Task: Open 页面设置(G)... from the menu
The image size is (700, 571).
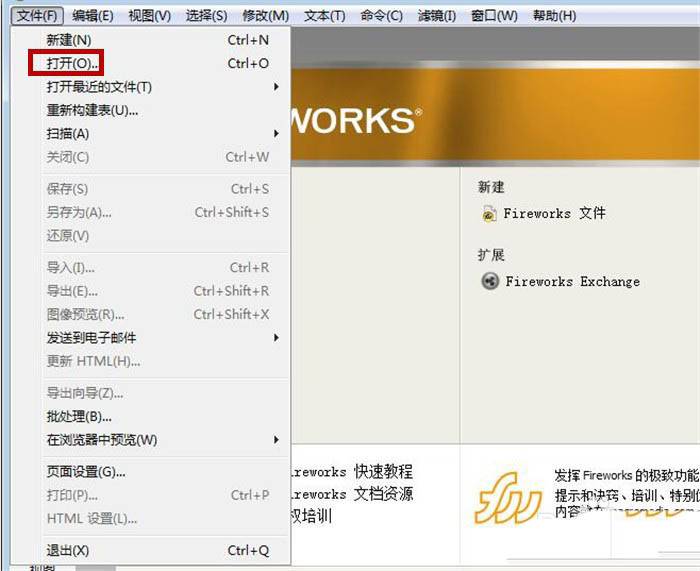Action: (x=86, y=472)
